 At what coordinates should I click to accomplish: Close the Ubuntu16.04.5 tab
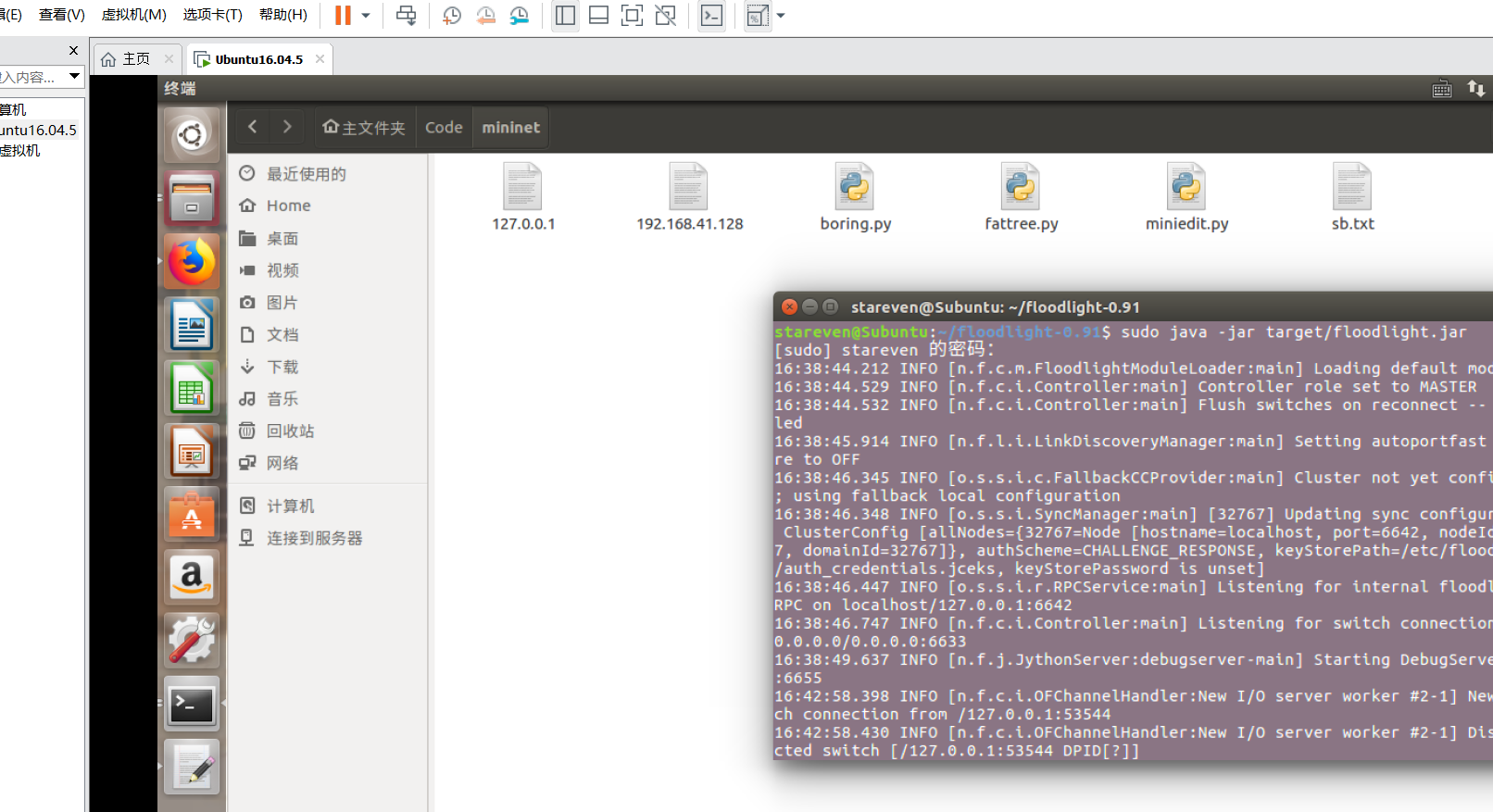[320, 58]
